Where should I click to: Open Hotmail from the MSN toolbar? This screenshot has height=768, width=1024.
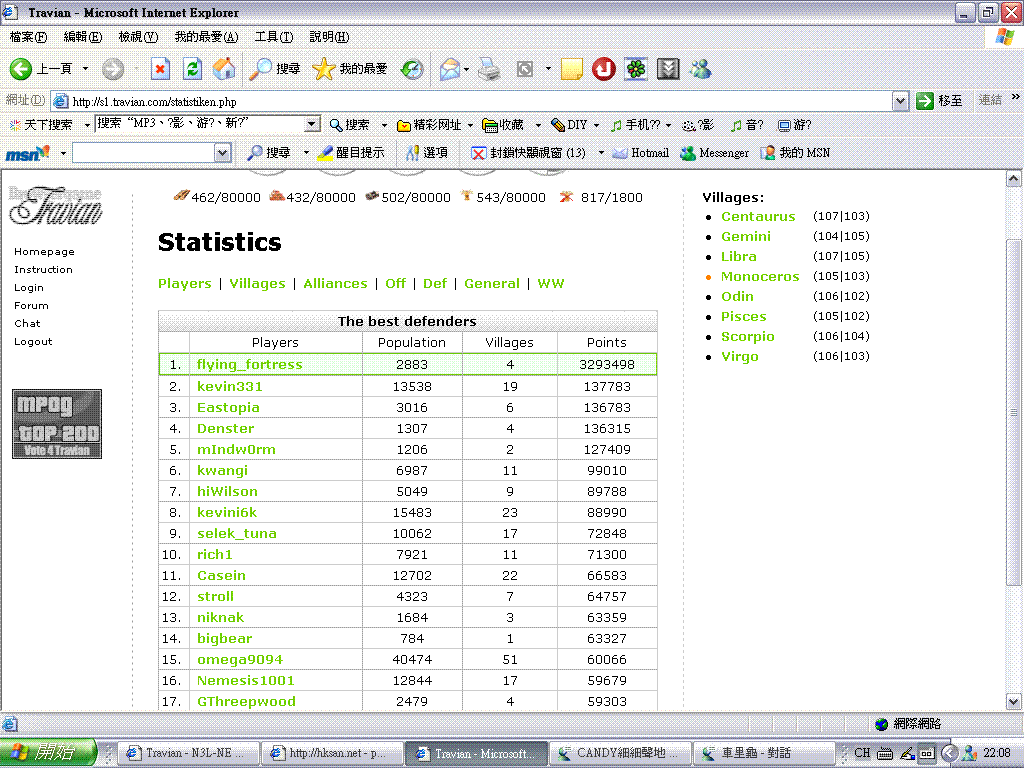[x=641, y=153]
